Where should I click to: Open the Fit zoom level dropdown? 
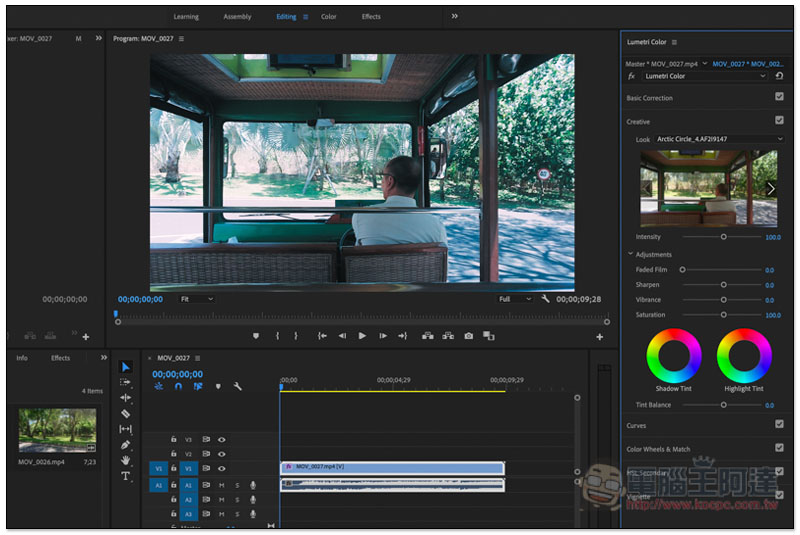pyautogui.click(x=196, y=299)
